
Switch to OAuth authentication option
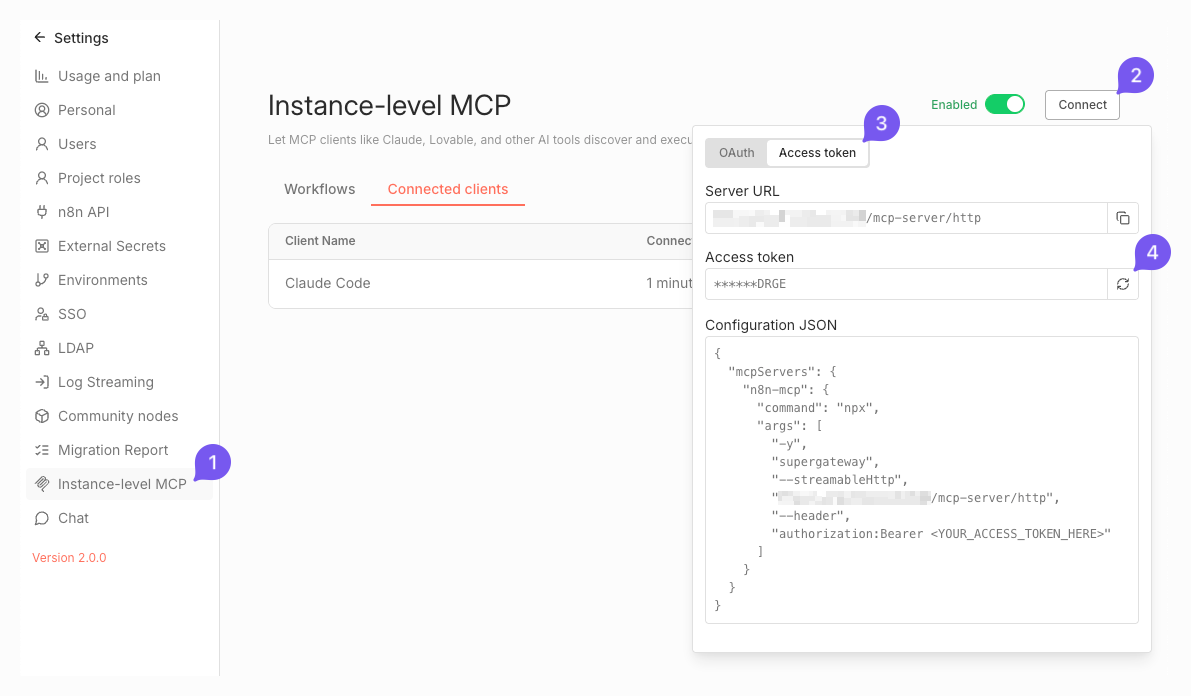click(x=736, y=153)
